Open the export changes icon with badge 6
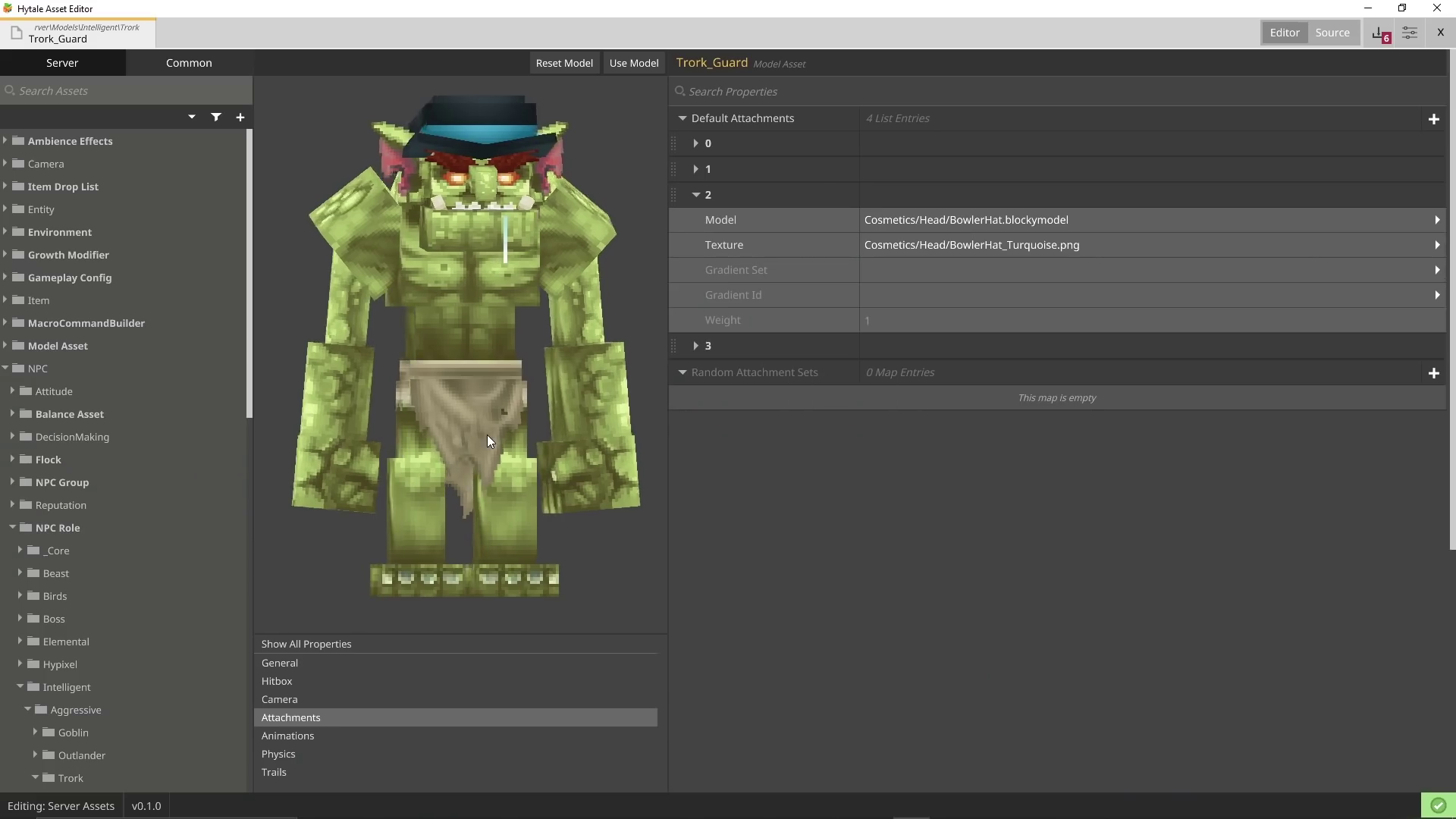Image resolution: width=1456 pixels, height=819 pixels. pos(1380,33)
